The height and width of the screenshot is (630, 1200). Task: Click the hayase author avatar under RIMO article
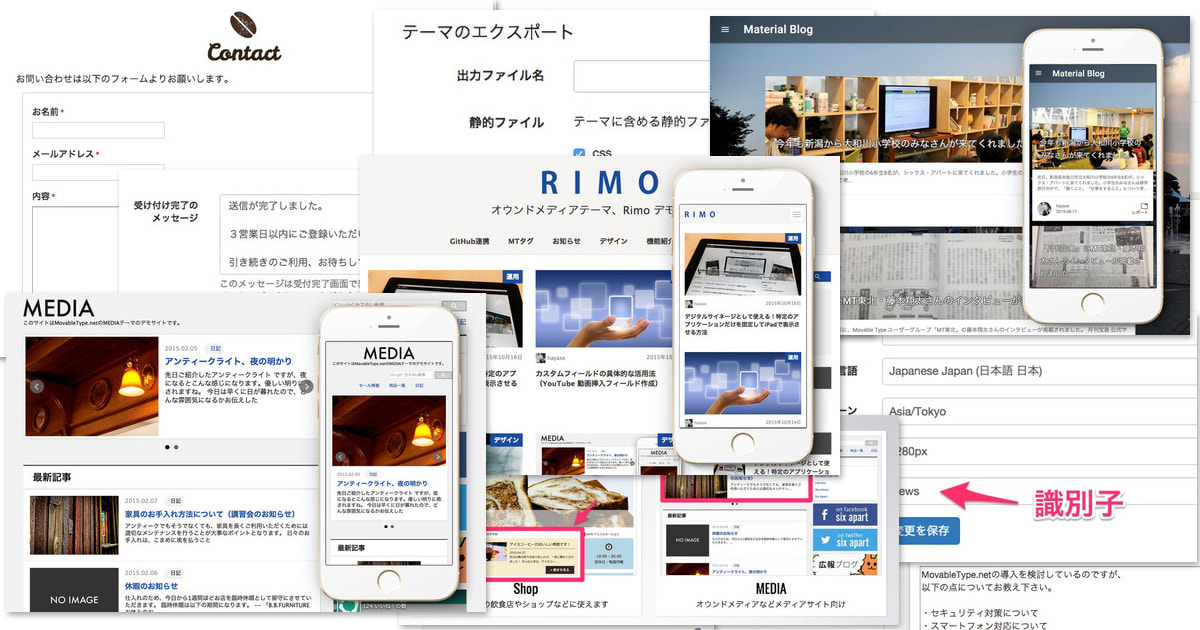pyautogui.click(x=541, y=357)
